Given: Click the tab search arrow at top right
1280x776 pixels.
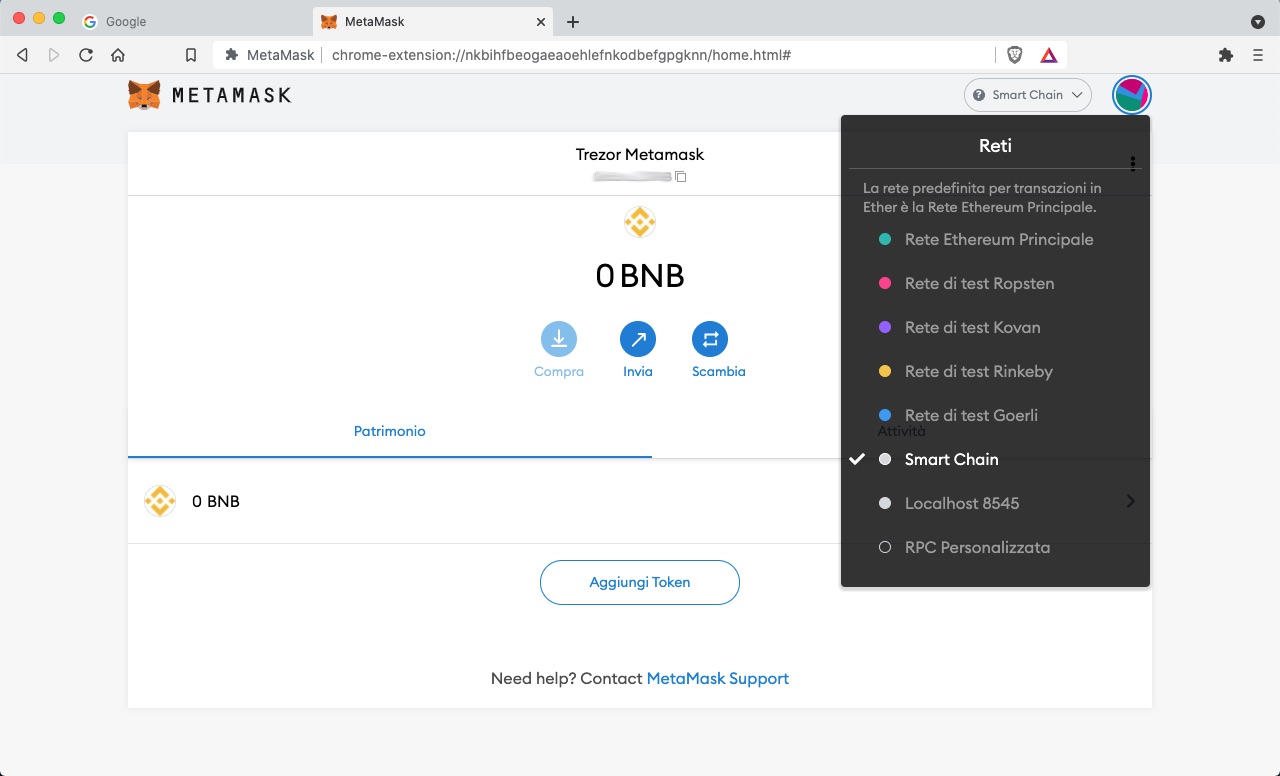Looking at the screenshot, I should 1258,21.
